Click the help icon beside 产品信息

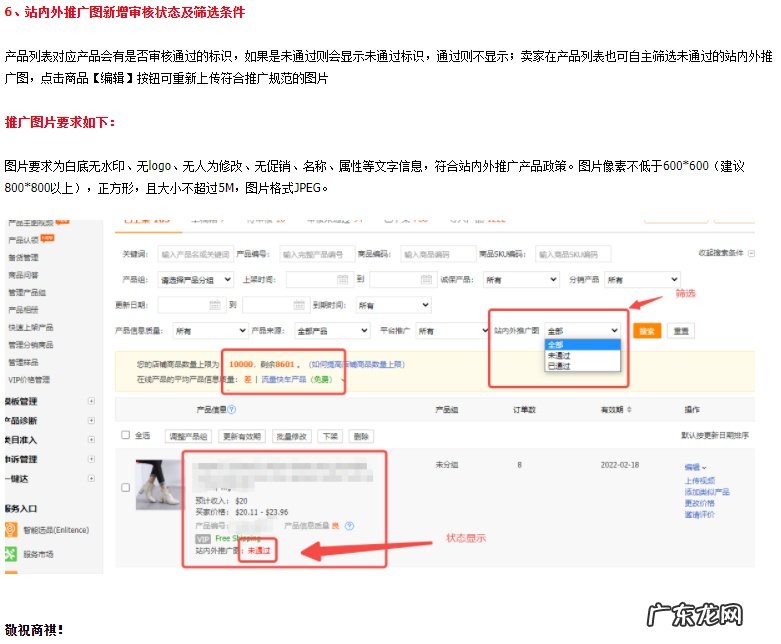(232, 409)
